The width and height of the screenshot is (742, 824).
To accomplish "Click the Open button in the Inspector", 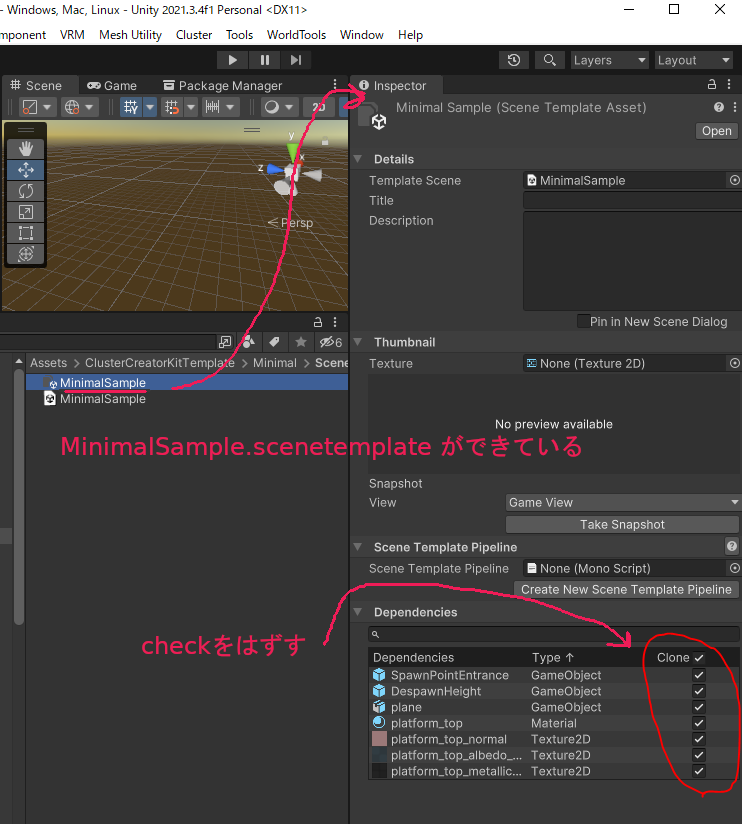I will coord(717,131).
